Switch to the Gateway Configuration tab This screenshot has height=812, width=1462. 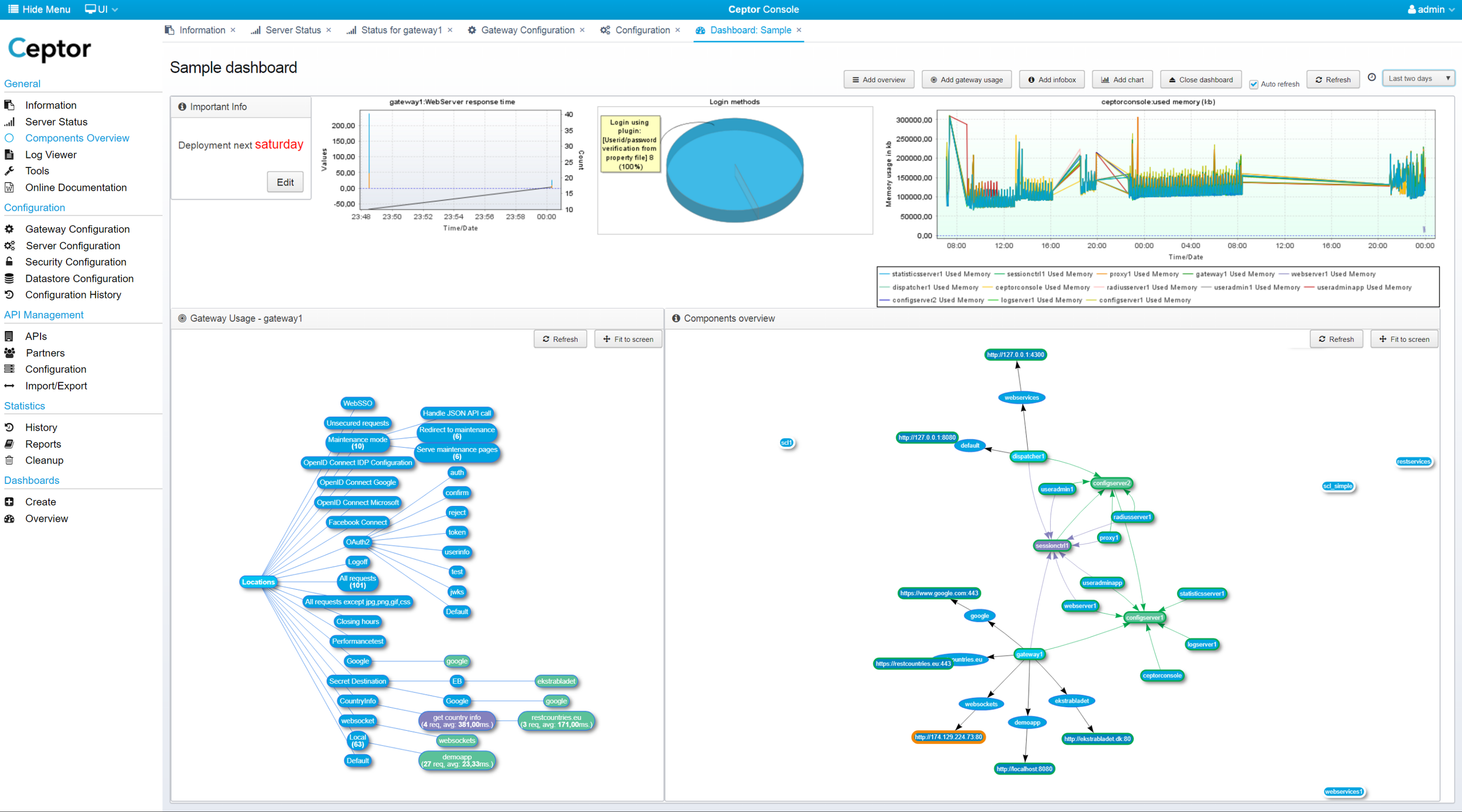click(x=527, y=30)
